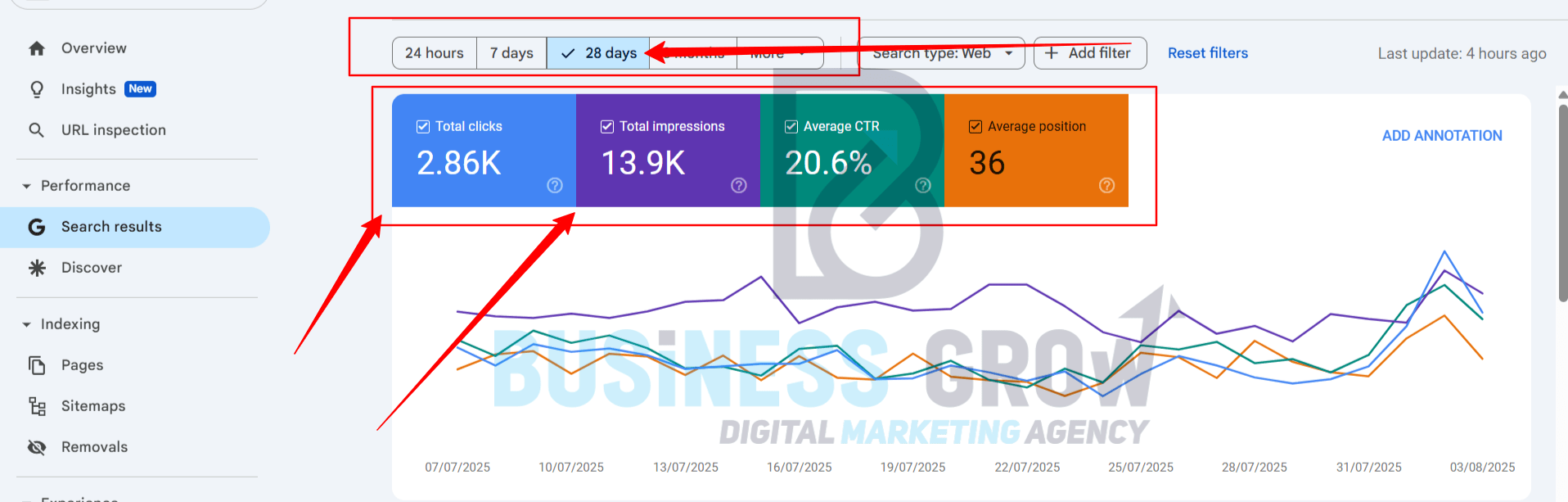Select the 28 days date range
Viewport: 1568px width, 502px height.
[598, 53]
